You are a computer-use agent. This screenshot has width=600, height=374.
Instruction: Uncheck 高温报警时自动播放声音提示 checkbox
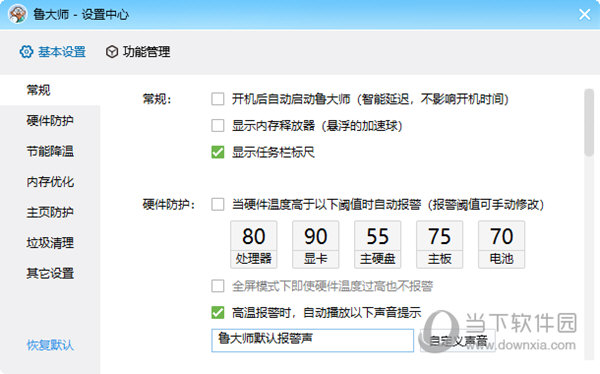coord(218,313)
